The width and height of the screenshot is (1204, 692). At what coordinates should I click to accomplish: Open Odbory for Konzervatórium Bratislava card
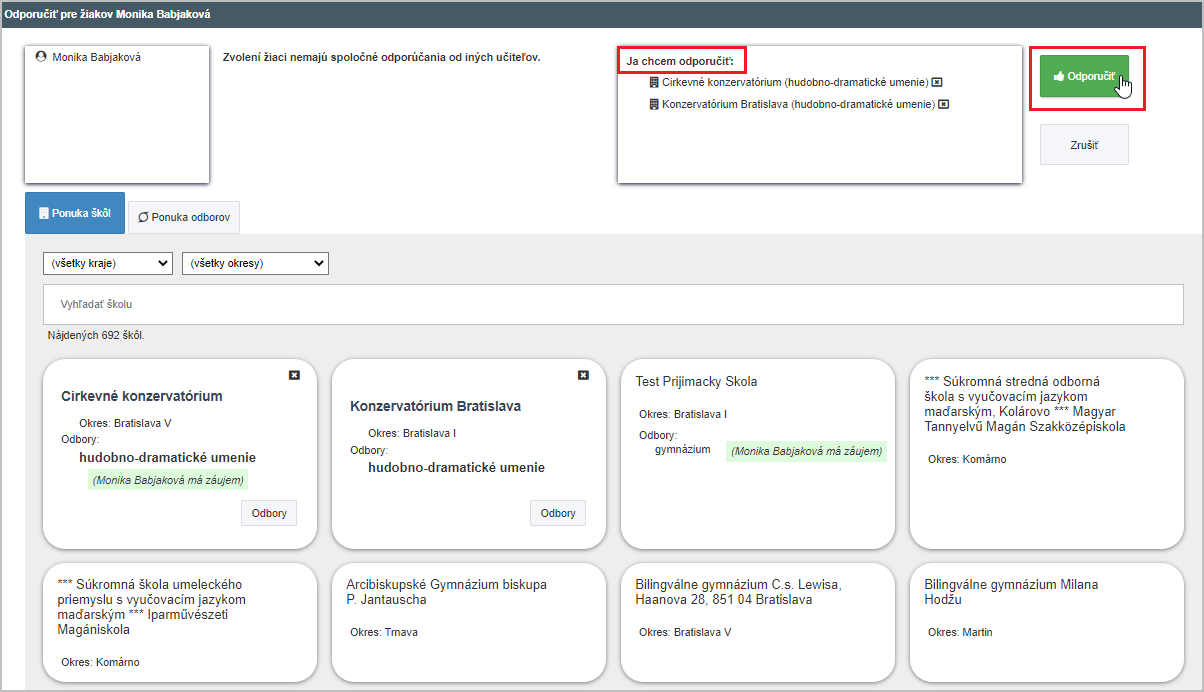click(x=558, y=513)
